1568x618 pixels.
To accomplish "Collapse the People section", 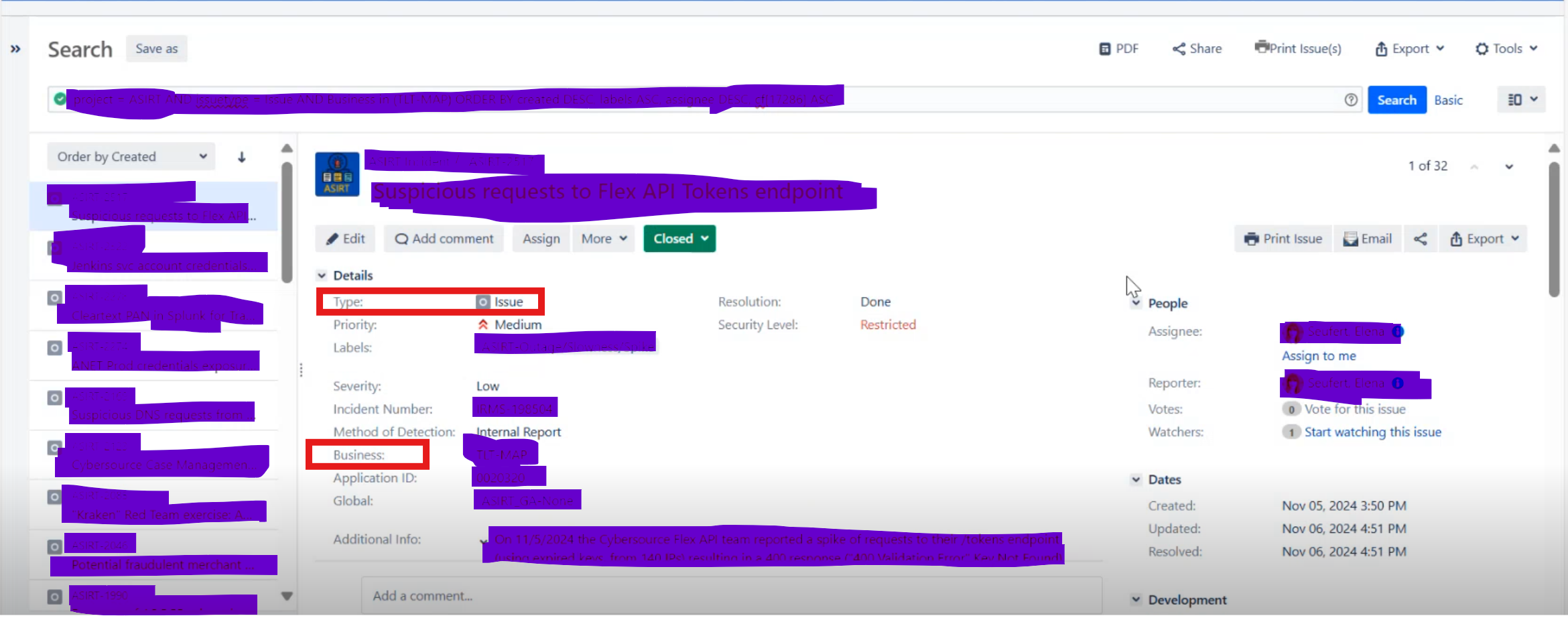I will coord(1136,303).
